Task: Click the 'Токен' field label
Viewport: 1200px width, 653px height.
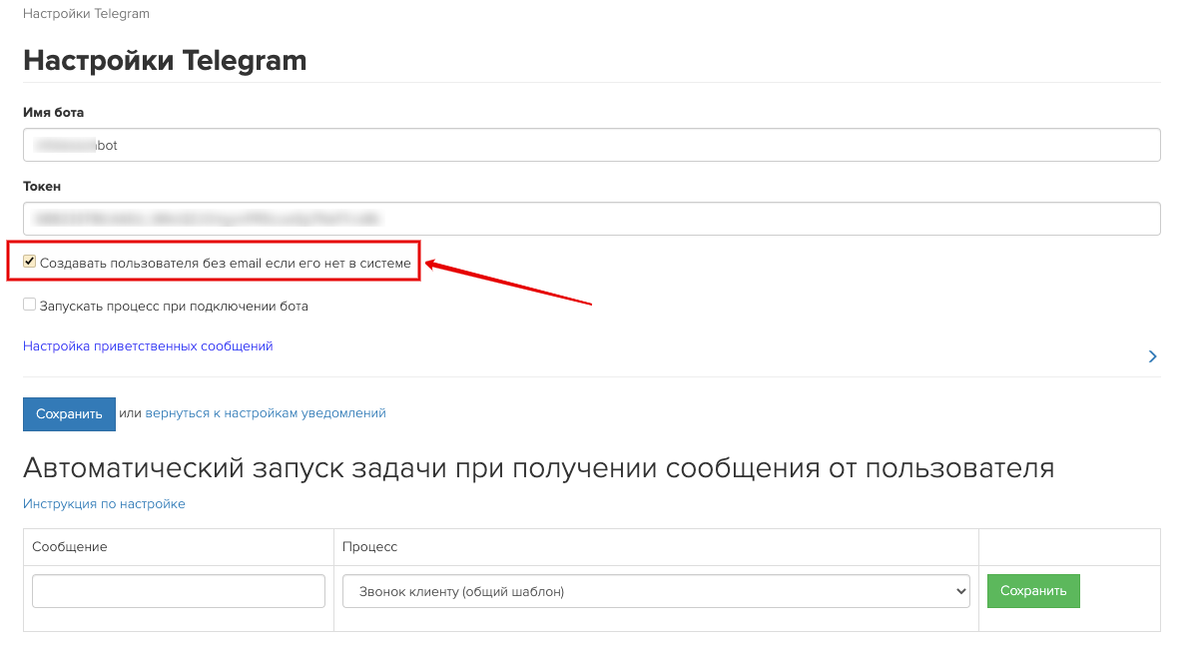Action: pyautogui.click(x=42, y=186)
